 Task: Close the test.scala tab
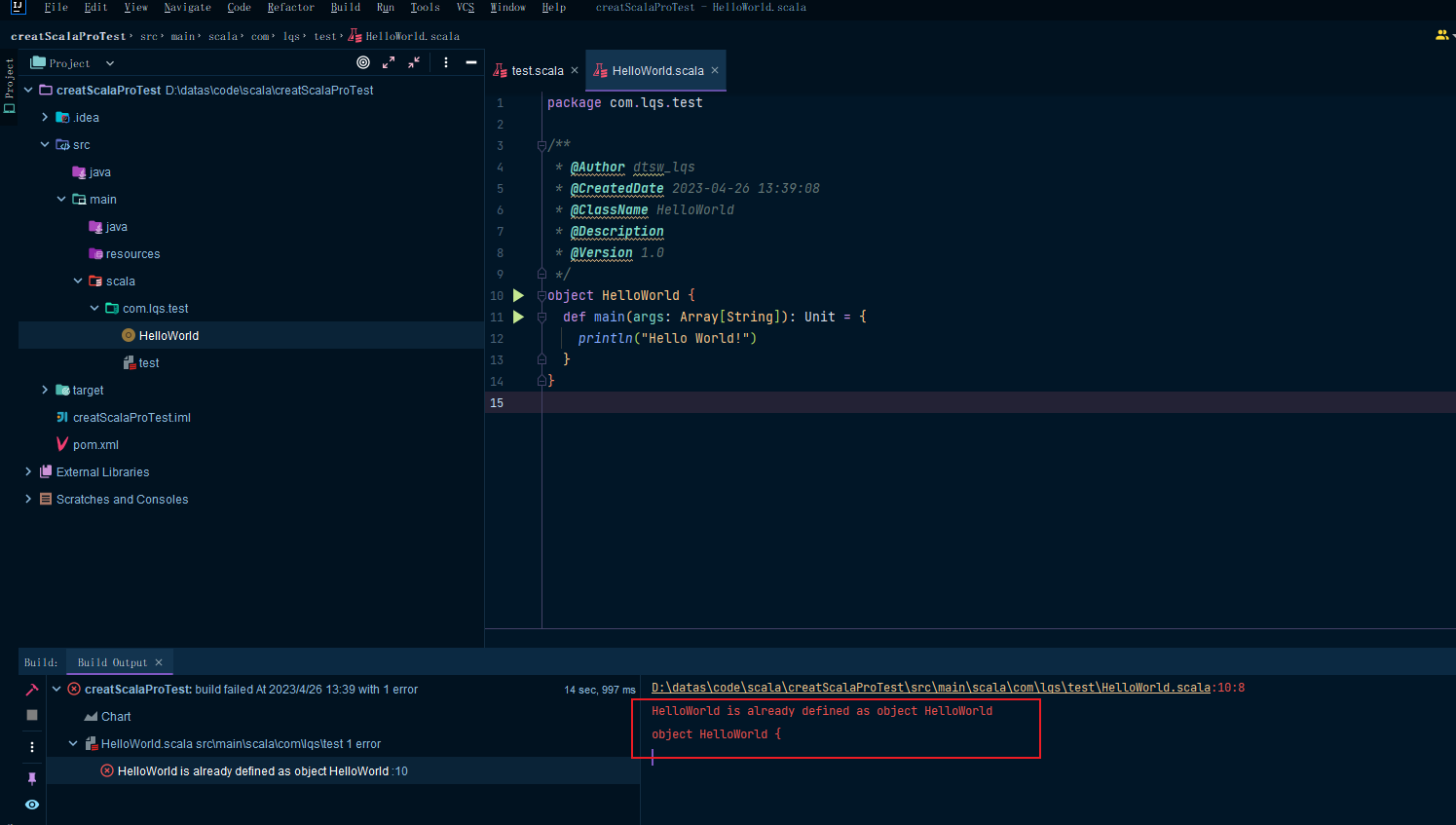(575, 70)
